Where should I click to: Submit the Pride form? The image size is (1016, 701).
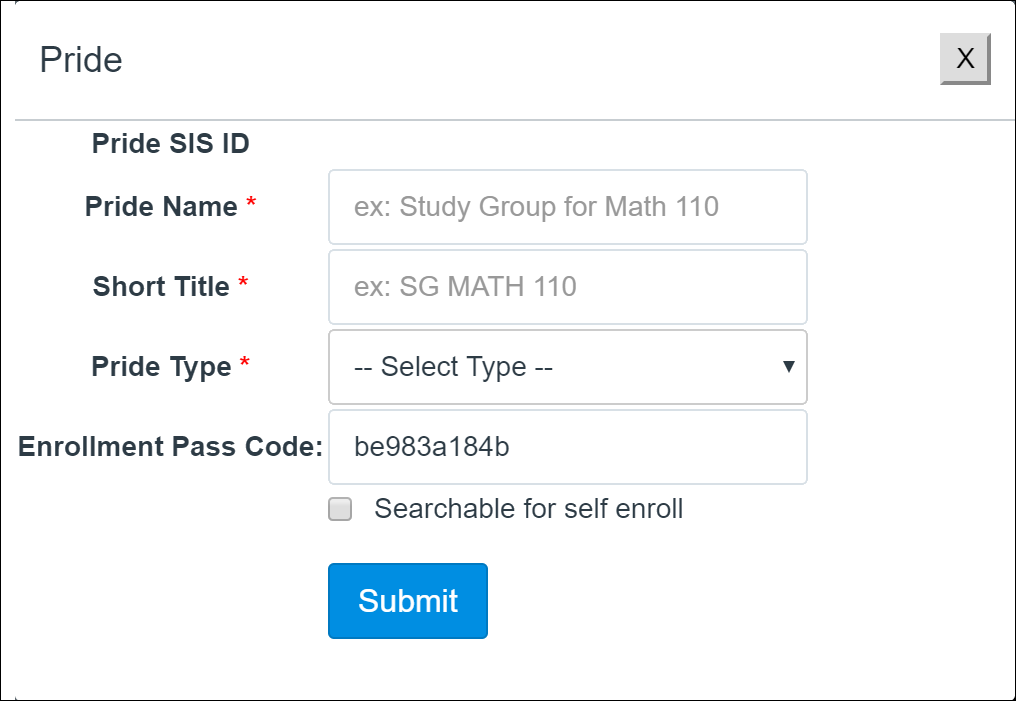pos(408,601)
